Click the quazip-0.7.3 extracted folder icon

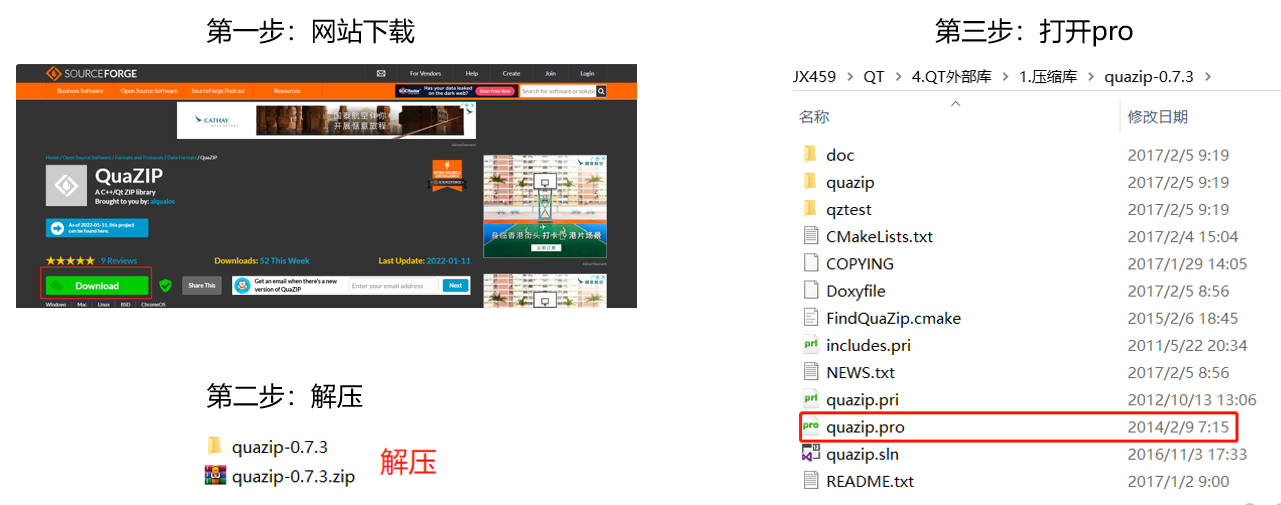[x=214, y=446]
